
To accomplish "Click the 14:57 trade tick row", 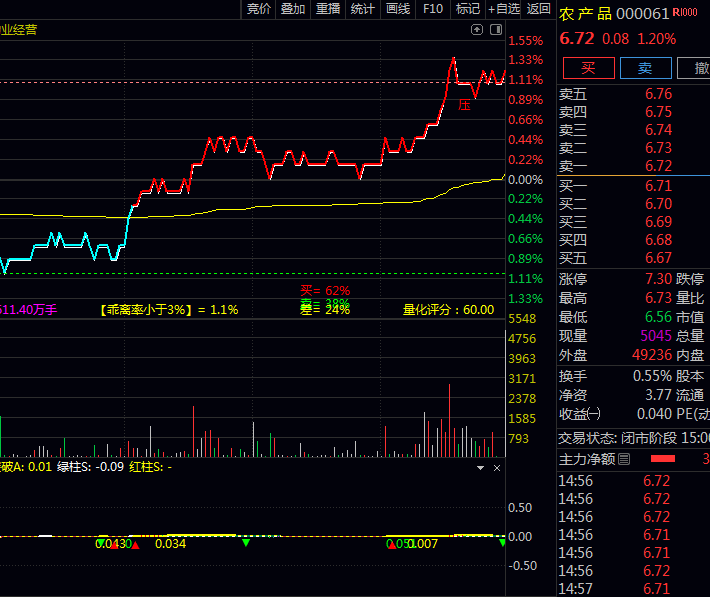I will pyautogui.click(x=634, y=589).
